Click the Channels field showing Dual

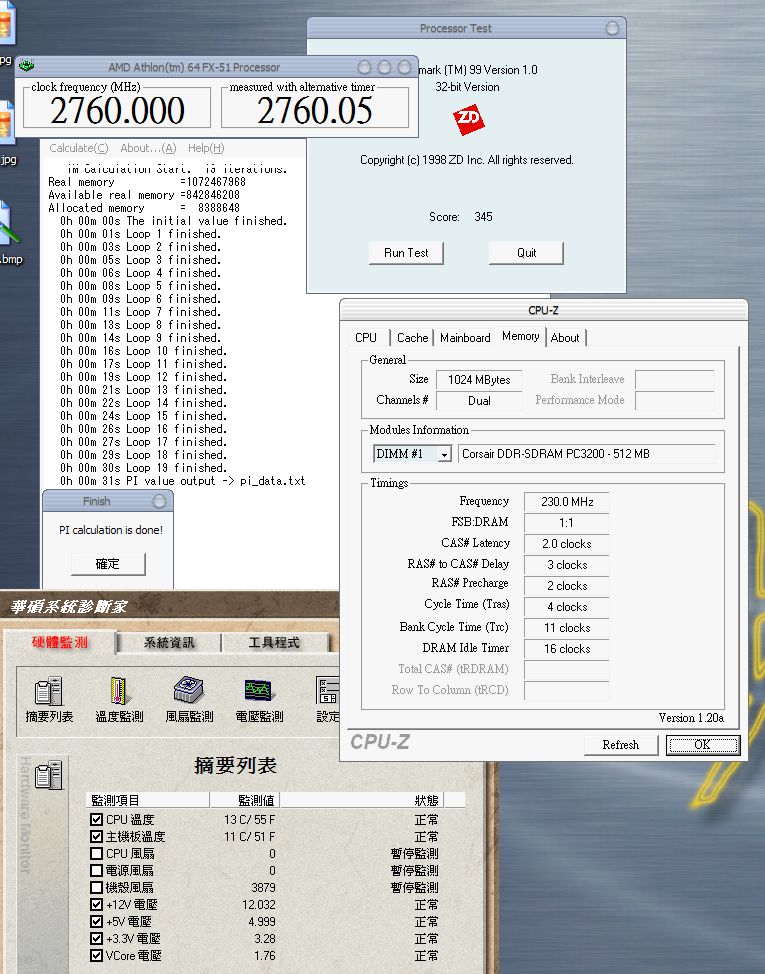click(479, 401)
